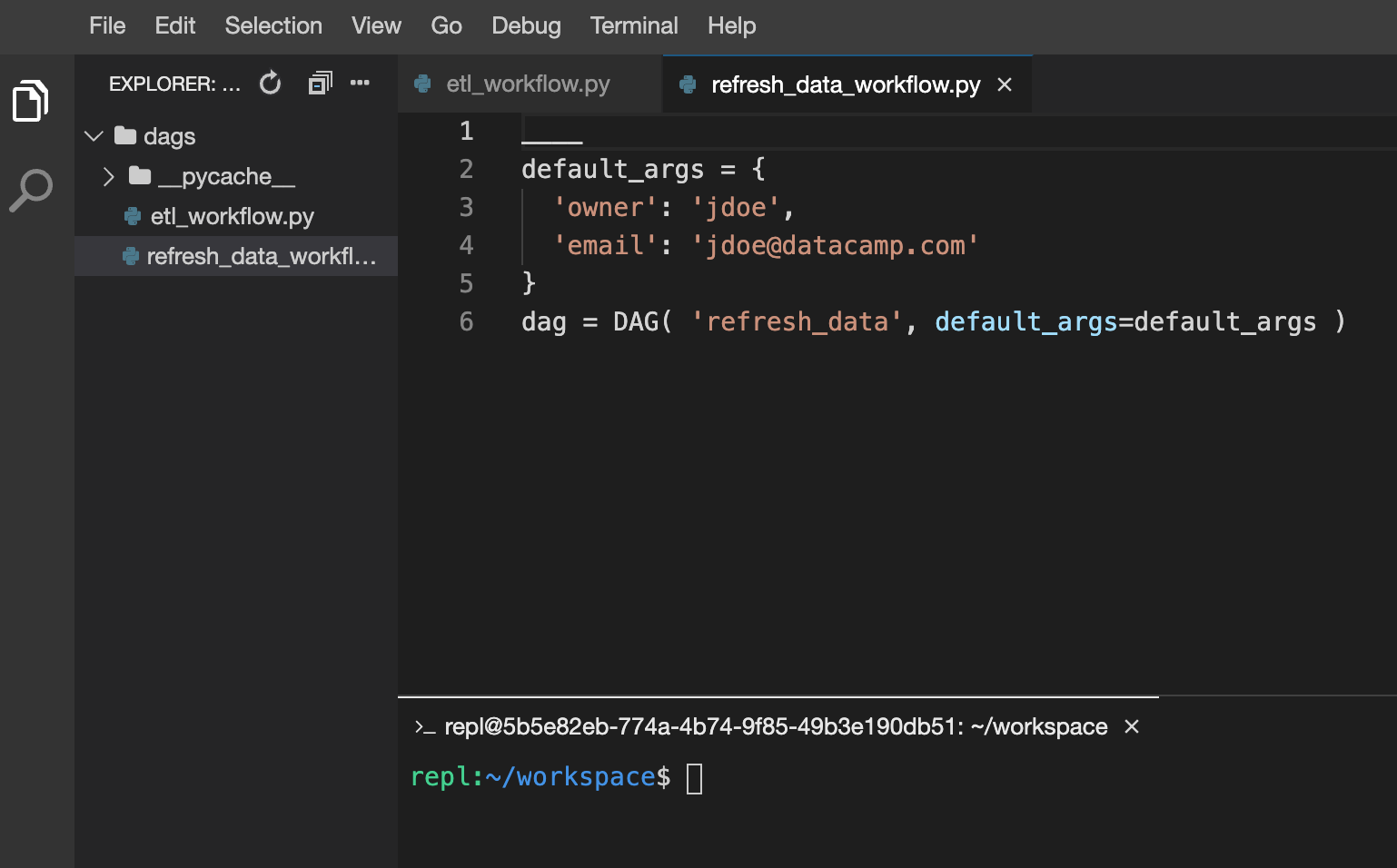Switch to the etl_workflow.py tab
1397x868 pixels.
tap(530, 84)
